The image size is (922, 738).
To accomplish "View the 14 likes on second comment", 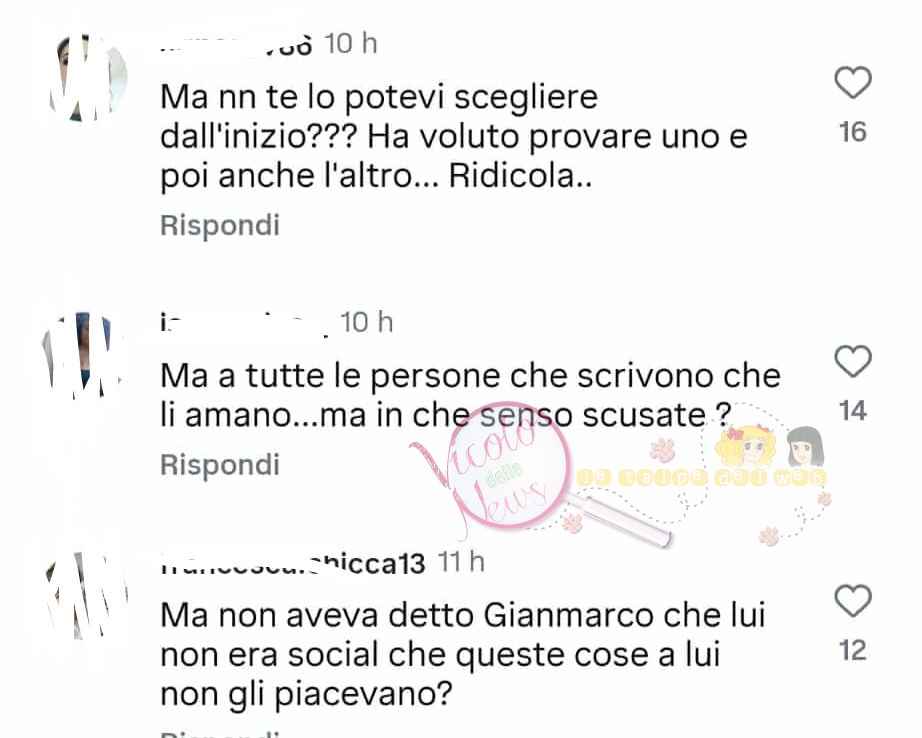I will pyautogui.click(x=853, y=410).
